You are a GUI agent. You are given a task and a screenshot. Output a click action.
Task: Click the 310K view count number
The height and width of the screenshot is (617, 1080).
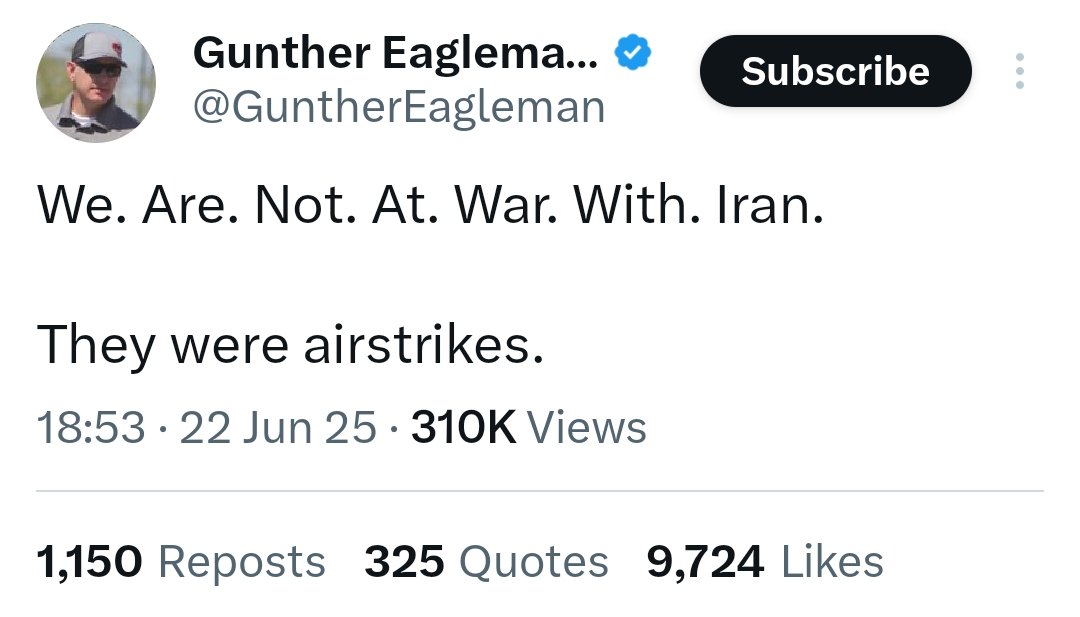pyautogui.click(x=463, y=428)
